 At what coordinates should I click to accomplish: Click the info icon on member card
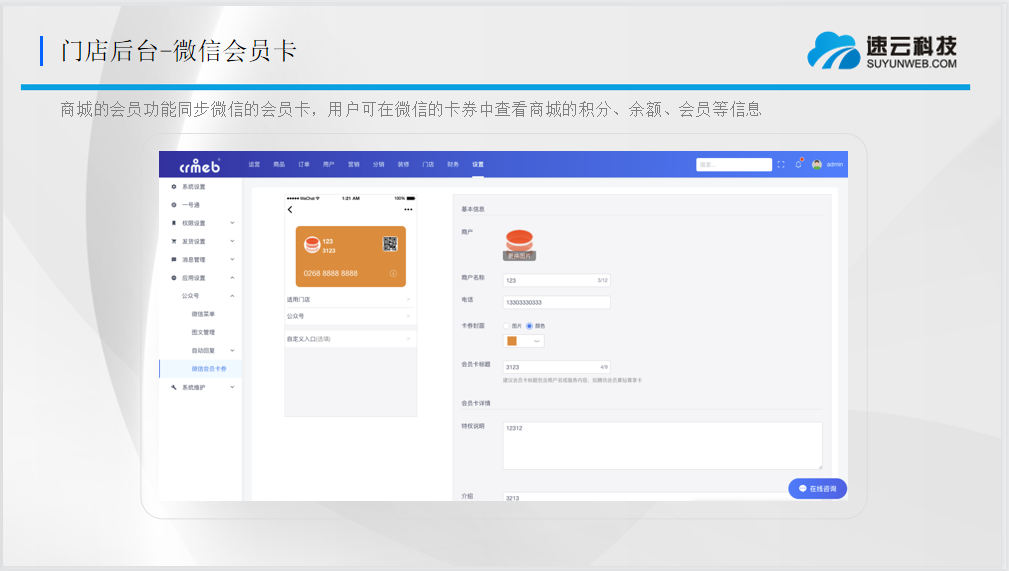pyautogui.click(x=393, y=273)
